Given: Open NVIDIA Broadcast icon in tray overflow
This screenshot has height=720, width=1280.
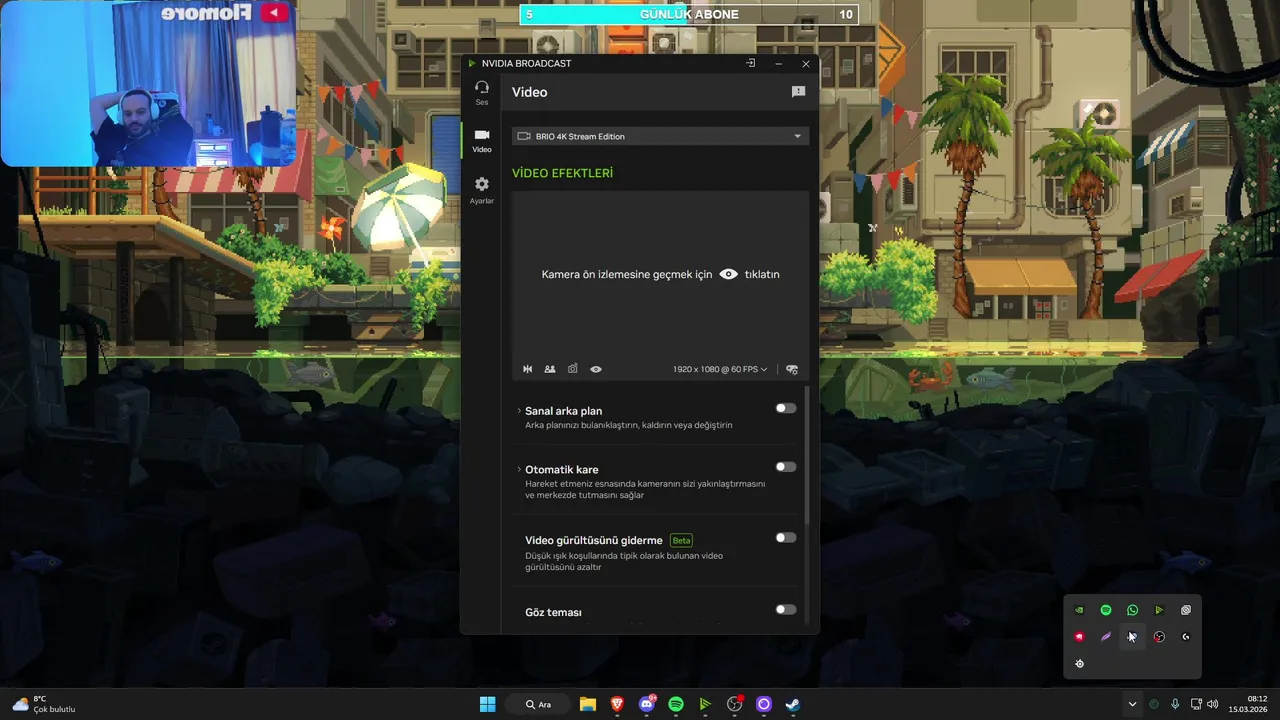Looking at the screenshot, I should click(x=1159, y=610).
